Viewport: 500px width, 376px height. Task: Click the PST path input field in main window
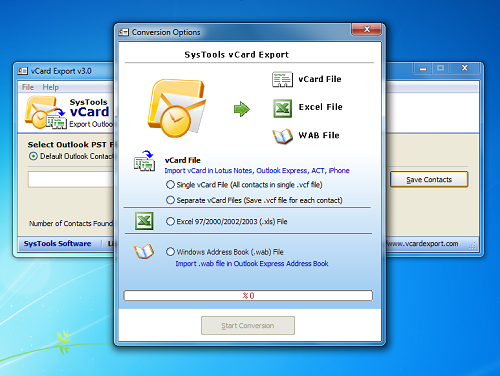tap(71, 179)
